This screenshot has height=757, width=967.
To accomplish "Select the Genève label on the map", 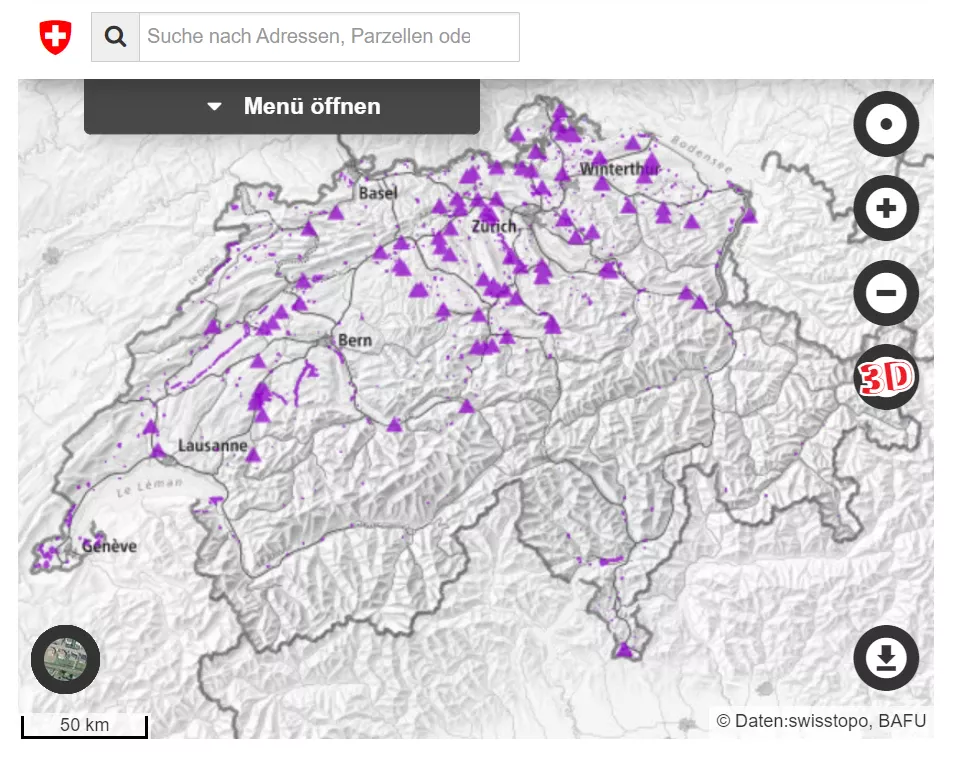I will 109,547.
